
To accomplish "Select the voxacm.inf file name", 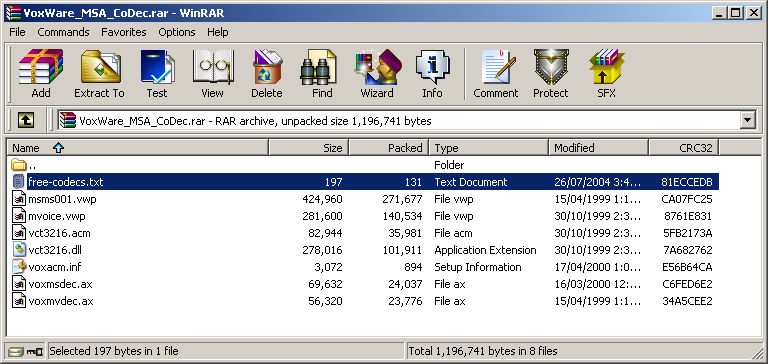I will coord(55,267).
